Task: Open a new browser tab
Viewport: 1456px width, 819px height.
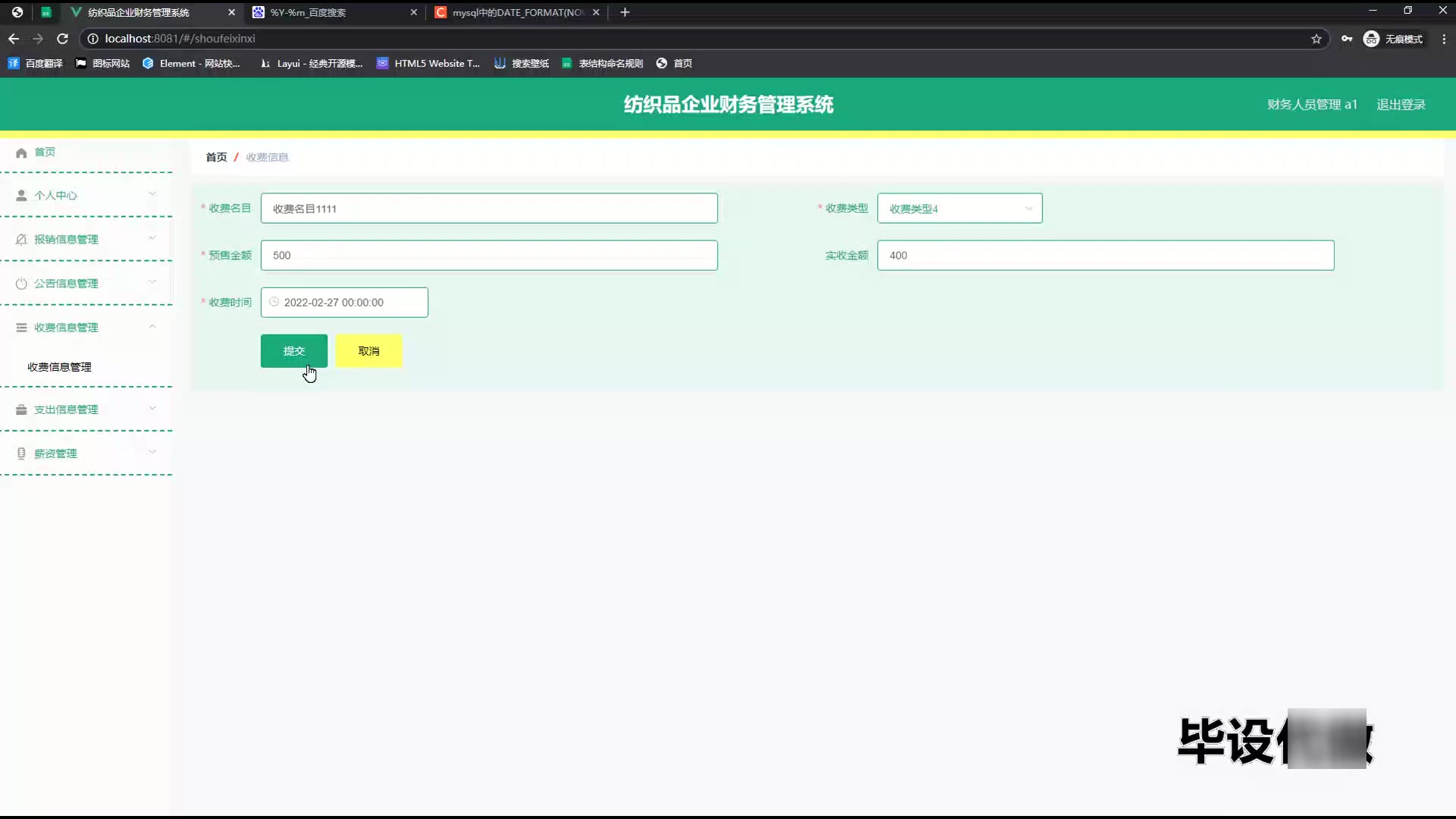Action: tap(625, 12)
